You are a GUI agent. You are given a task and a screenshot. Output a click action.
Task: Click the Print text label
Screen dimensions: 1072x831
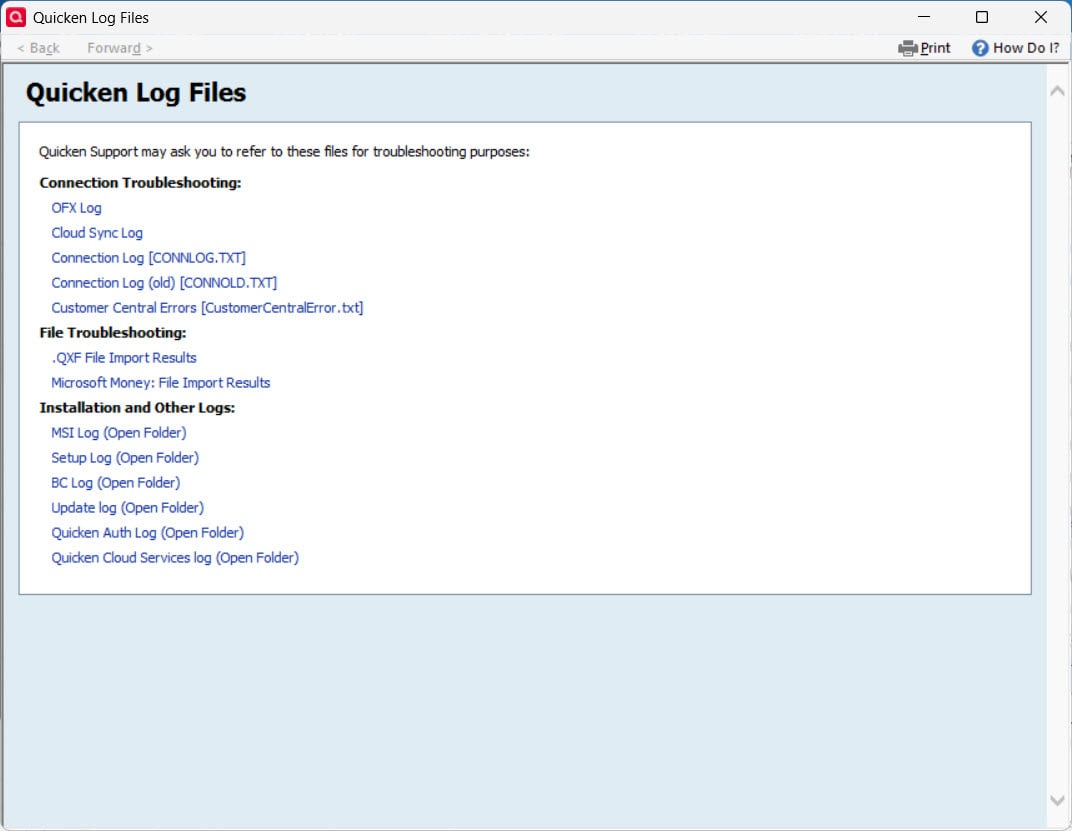coord(935,48)
